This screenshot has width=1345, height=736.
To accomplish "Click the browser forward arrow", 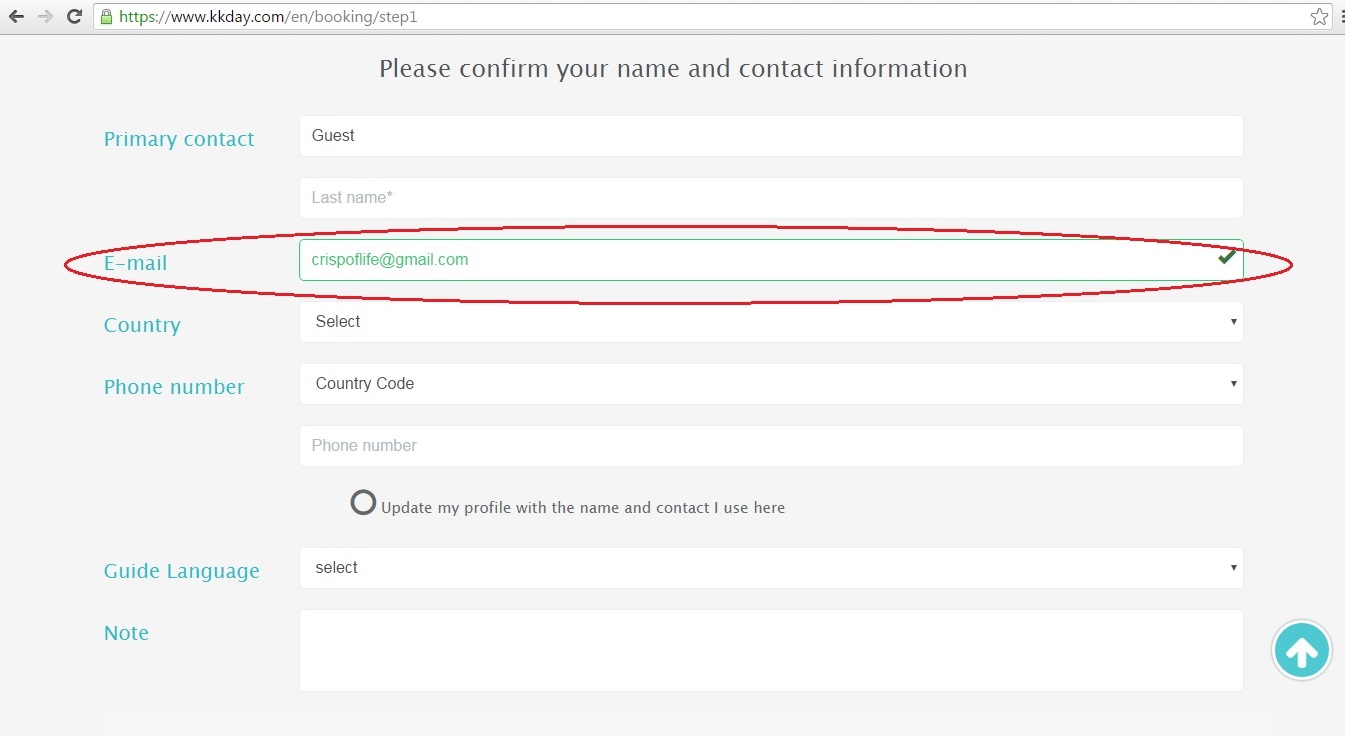I will [x=45, y=17].
